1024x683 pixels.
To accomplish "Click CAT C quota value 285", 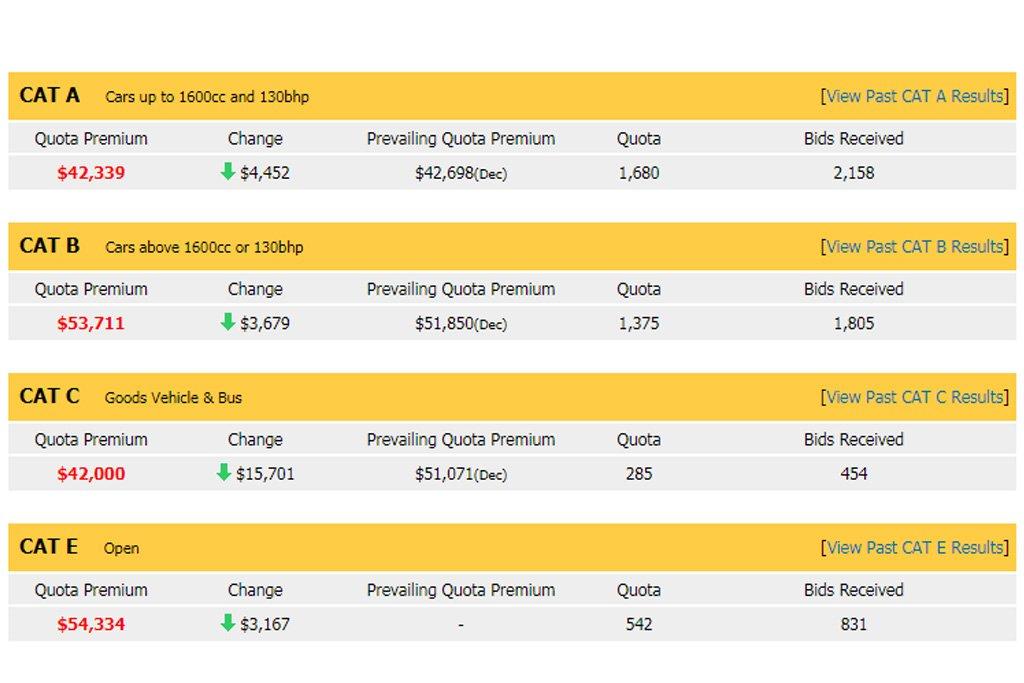I will pos(638,474).
